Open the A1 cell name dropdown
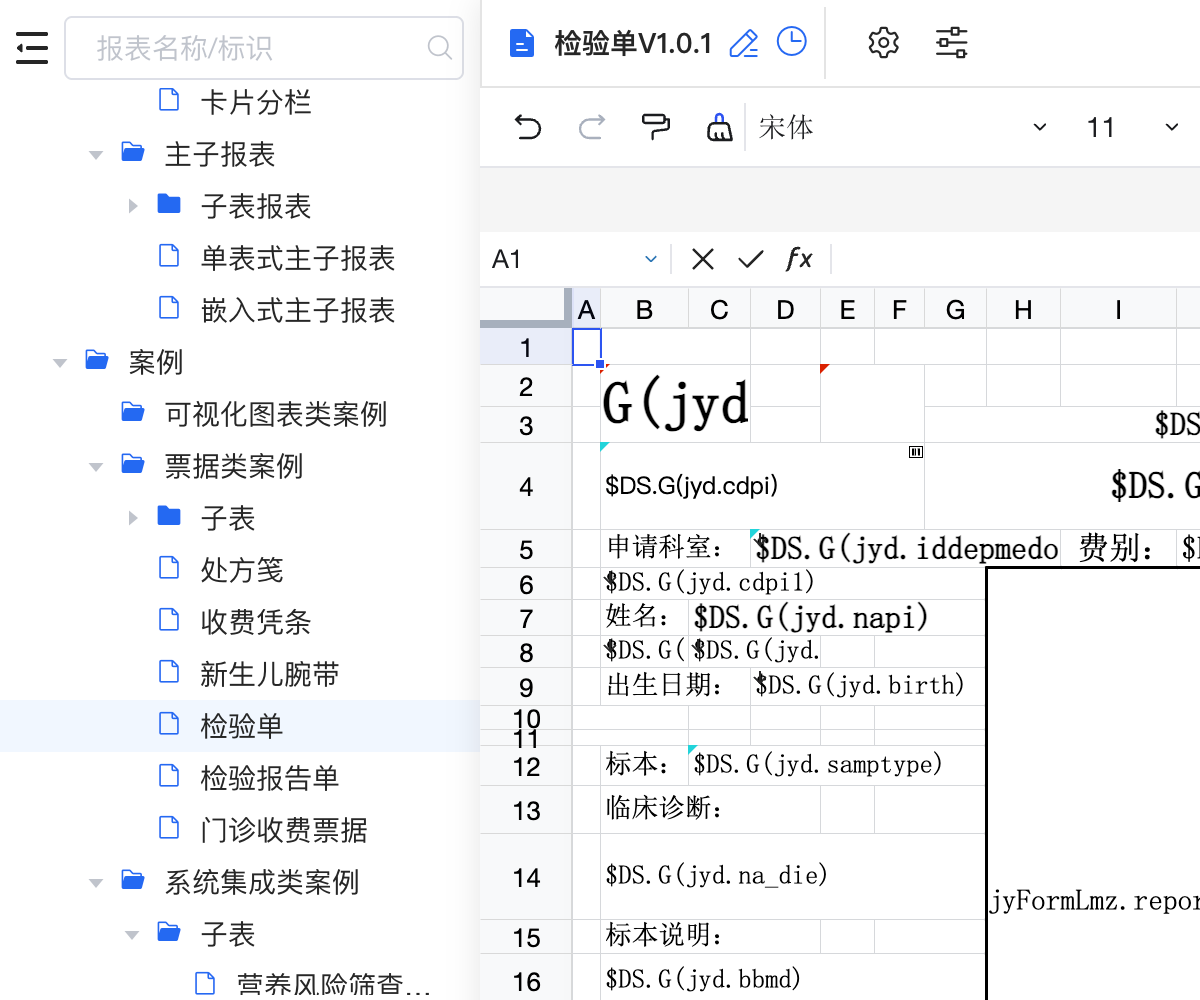1200x1000 pixels. coord(651,260)
